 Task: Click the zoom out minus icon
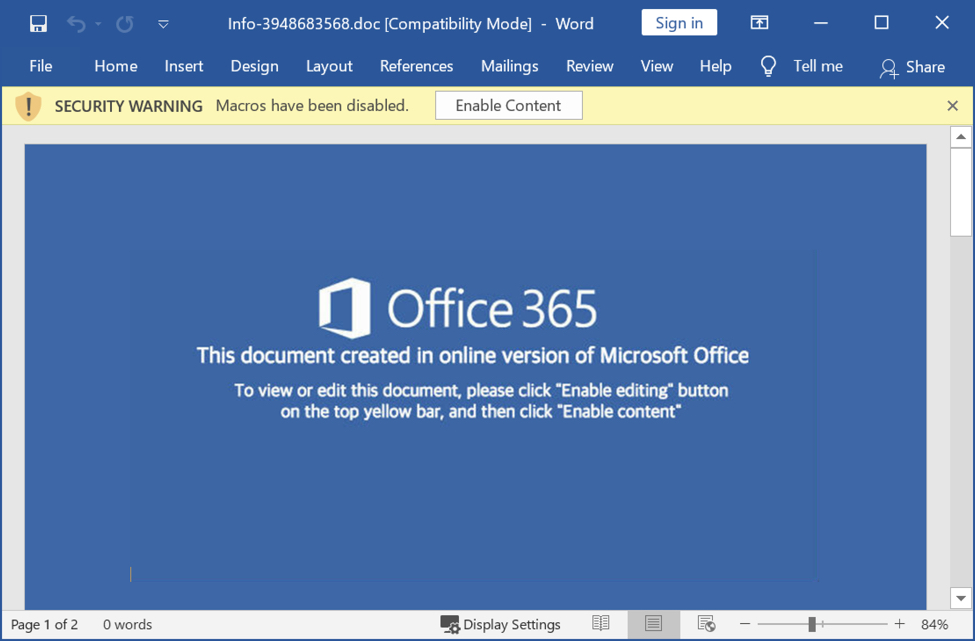(745, 624)
